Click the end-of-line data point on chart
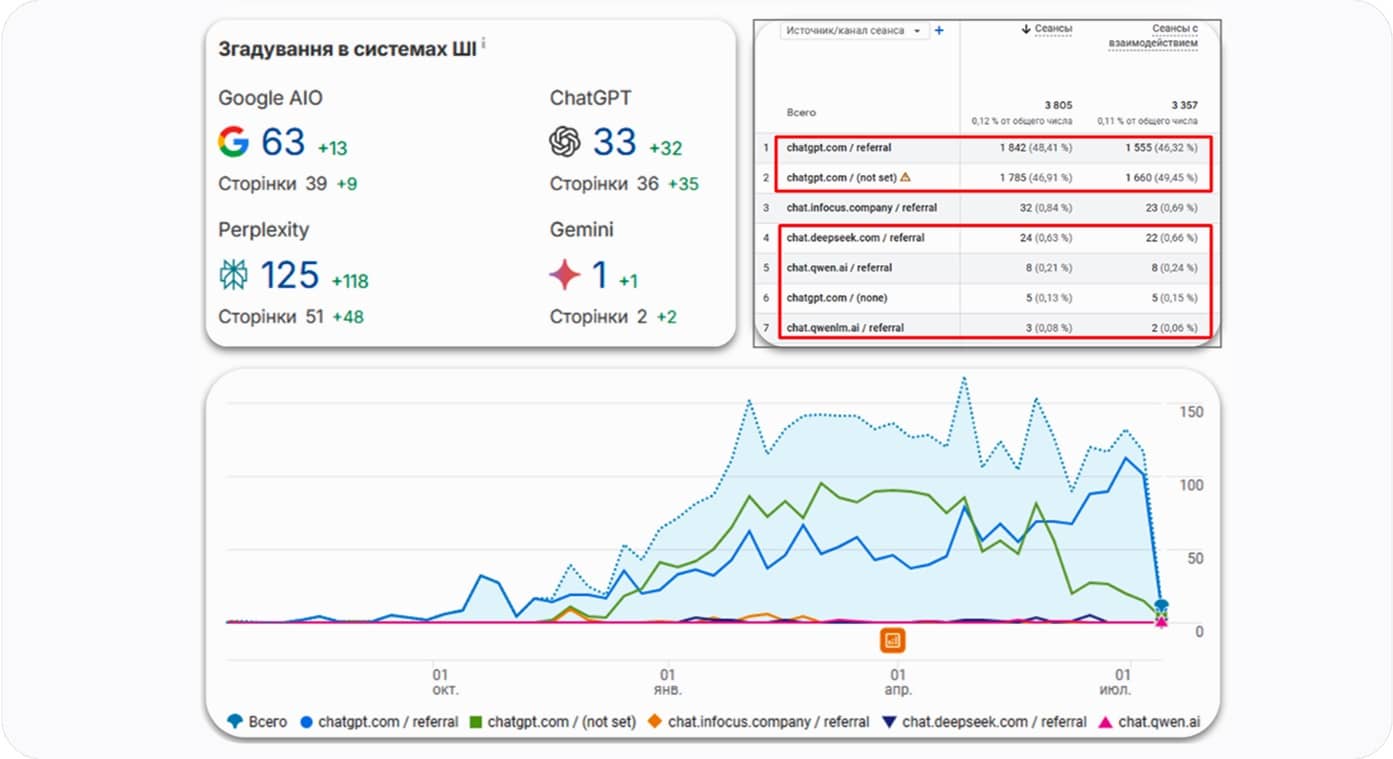Screen dimensions: 1393x759 point(1161,606)
